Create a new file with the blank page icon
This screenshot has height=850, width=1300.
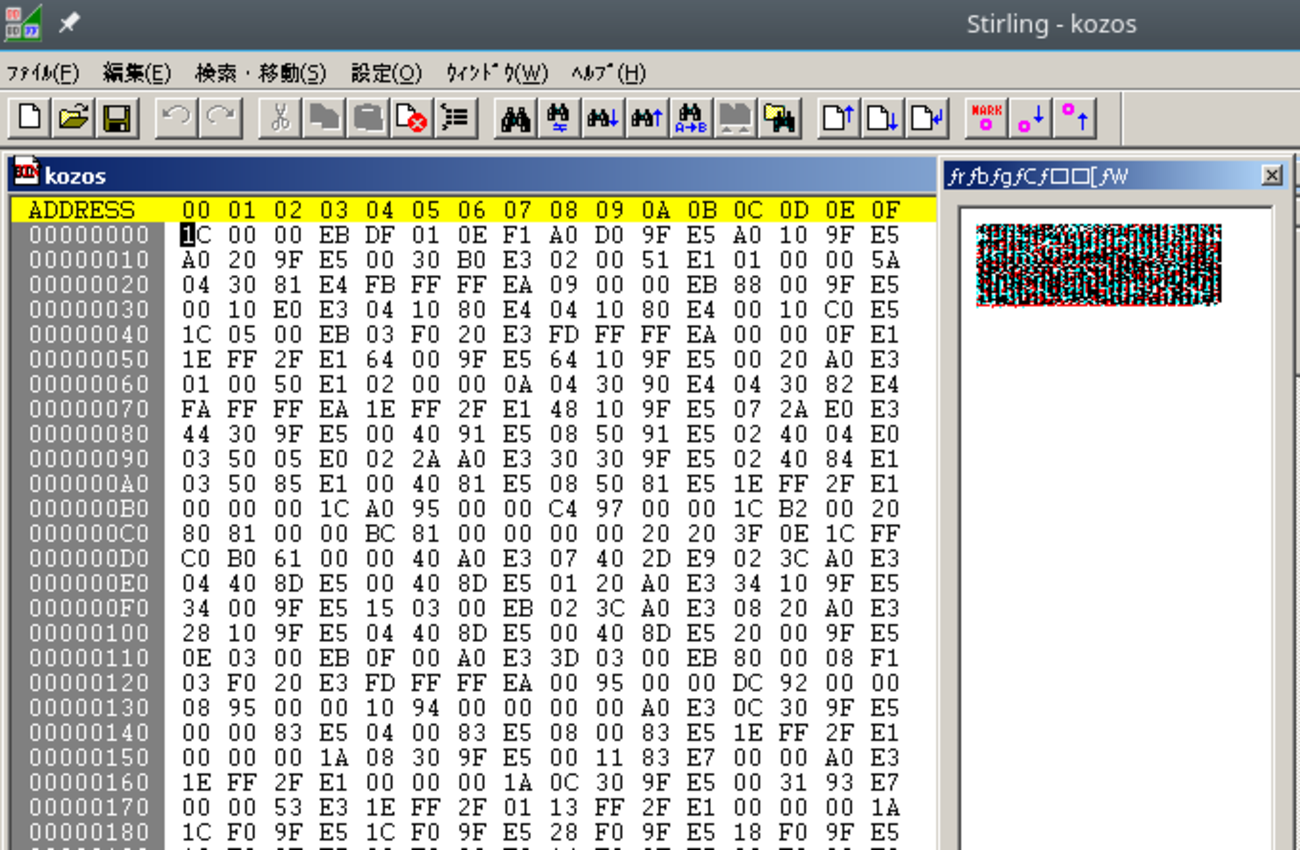(x=30, y=118)
